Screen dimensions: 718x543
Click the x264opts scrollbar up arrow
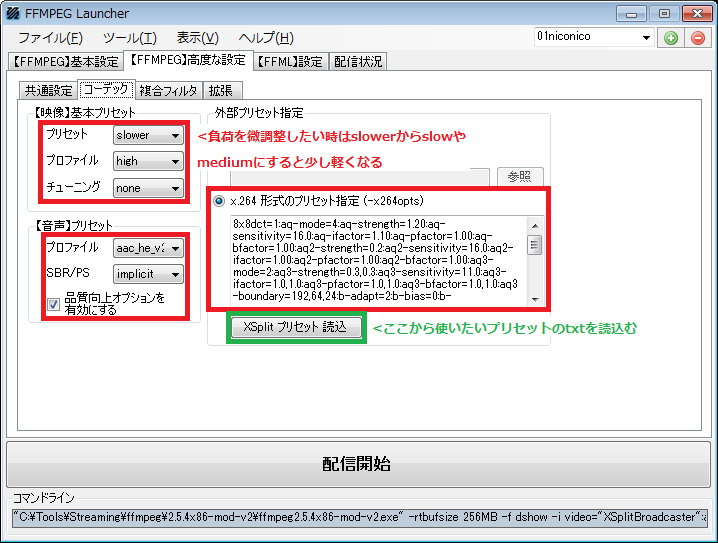point(534,225)
